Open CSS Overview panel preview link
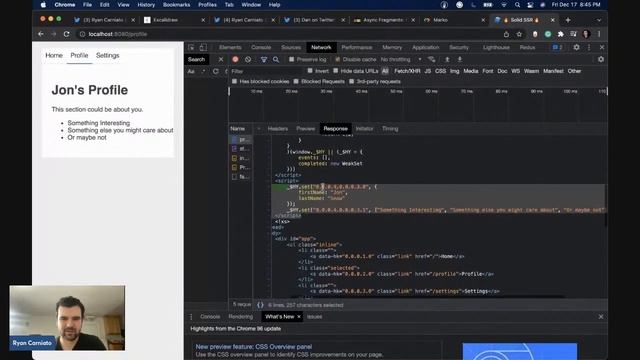The height and width of the screenshot is (360, 640). [x=254, y=347]
